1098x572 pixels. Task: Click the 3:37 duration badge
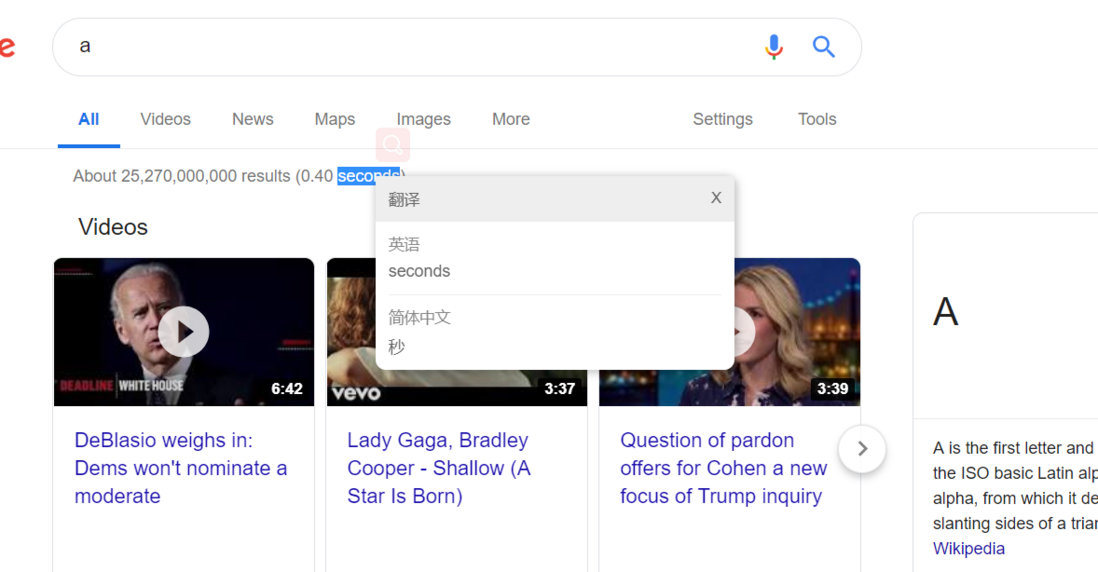[560, 389]
